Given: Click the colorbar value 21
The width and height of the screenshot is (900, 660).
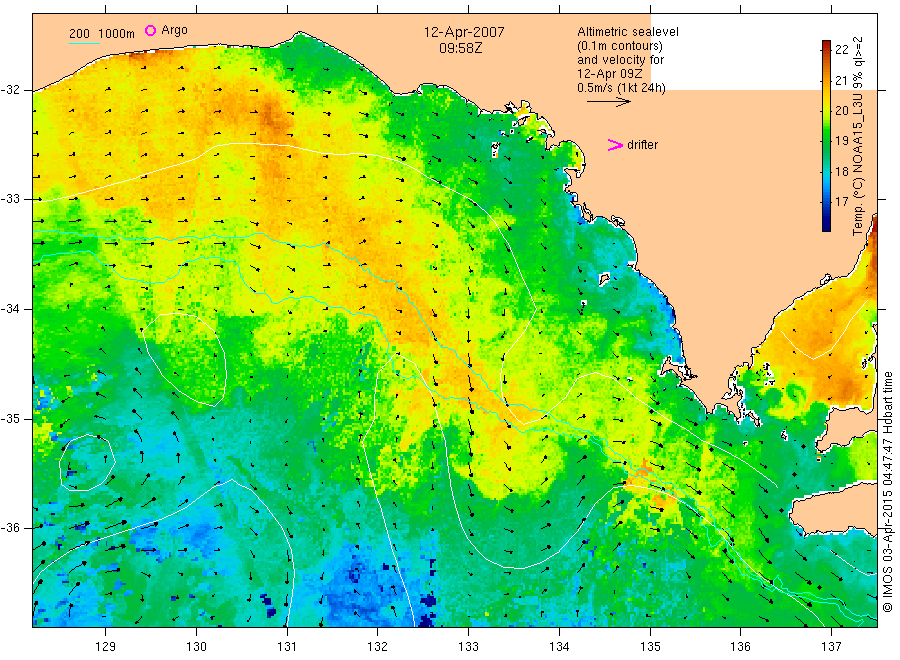Looking at the screenshot, I should click(841, 80).
